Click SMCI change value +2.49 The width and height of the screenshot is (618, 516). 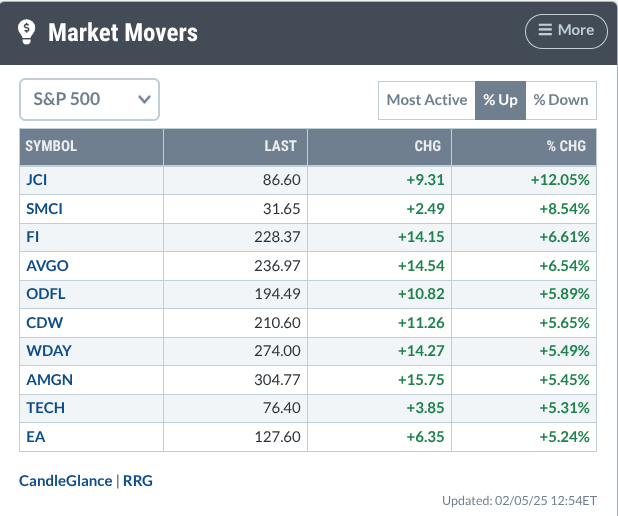click(425, 209)
